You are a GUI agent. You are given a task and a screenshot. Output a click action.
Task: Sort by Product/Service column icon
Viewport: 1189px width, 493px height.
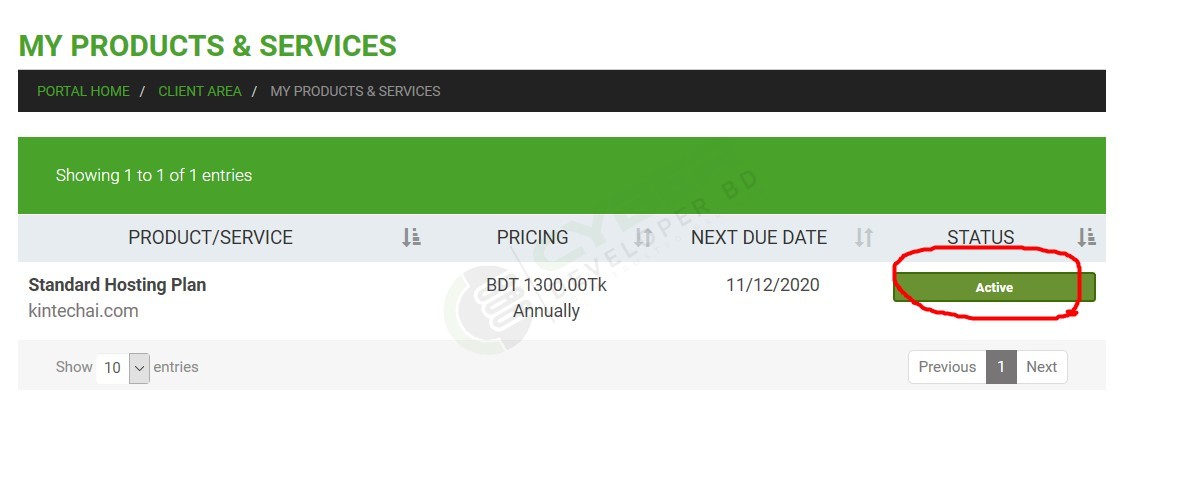tap(411, 237)
